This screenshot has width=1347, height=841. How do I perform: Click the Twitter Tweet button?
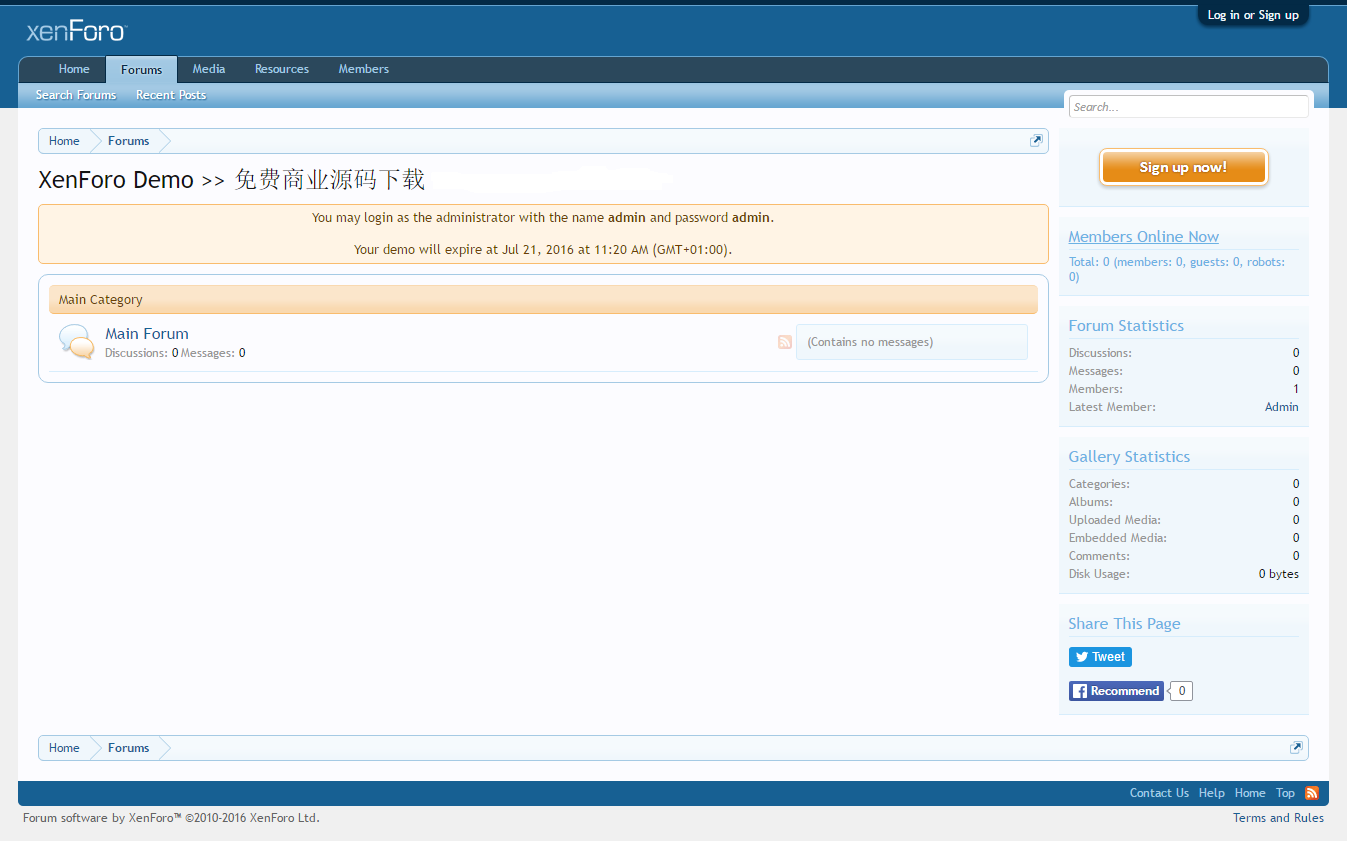click(x=1100, y=657)
